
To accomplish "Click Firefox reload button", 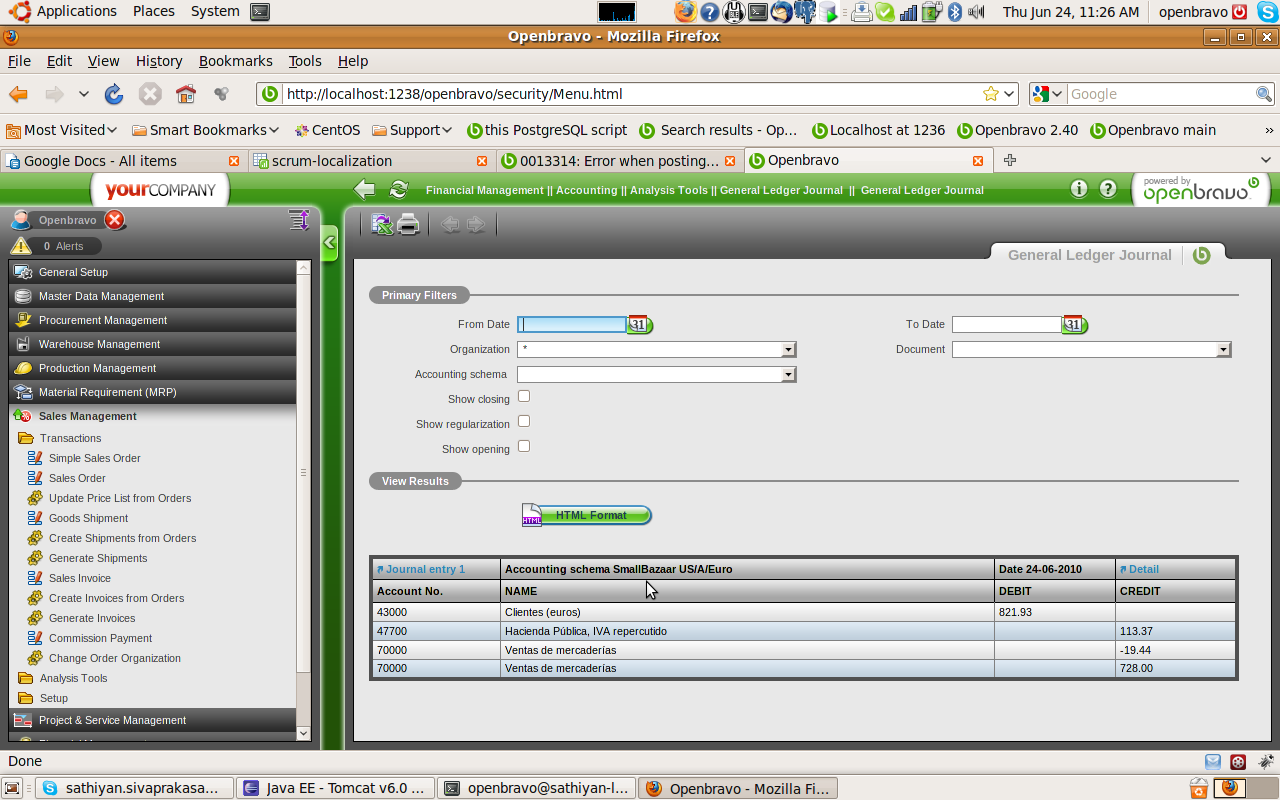I will [x=114, y=94].
